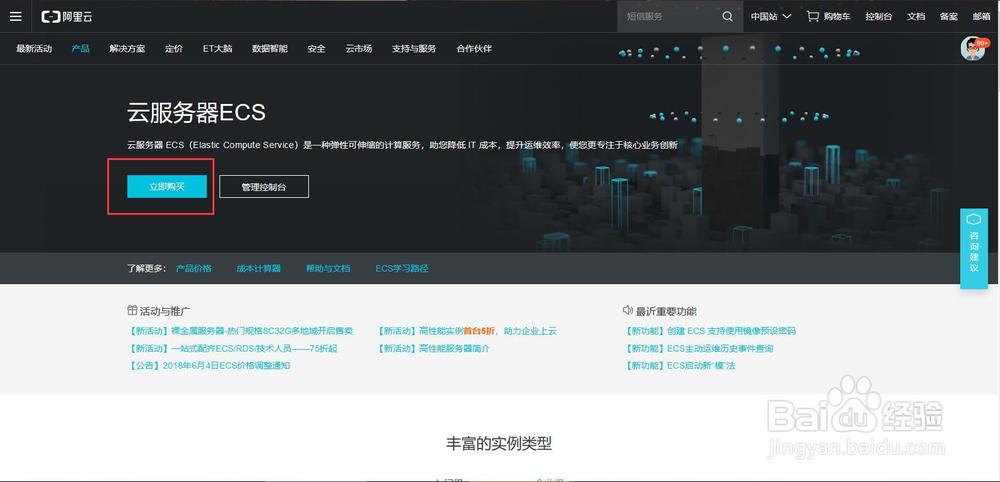Open 备案 in top bar
The width and height of the screenshot is (1000, 482).
coord(948,17)
